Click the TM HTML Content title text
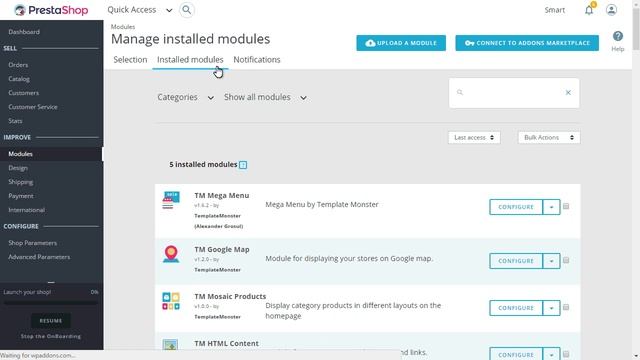Viewport: 640px width, 360px height. click(x=227, y=344)
